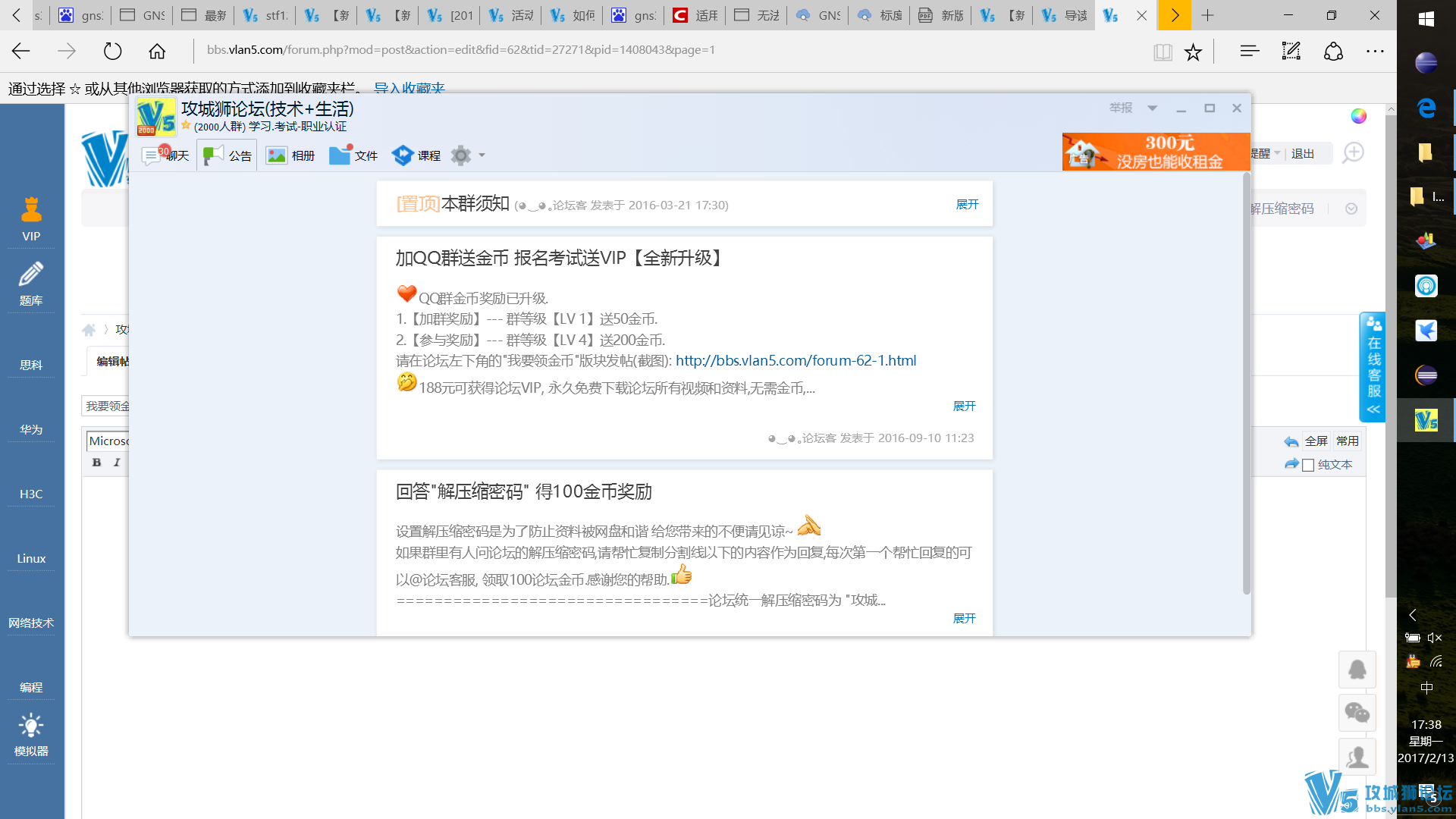
Task: Open the browser more options menu
Action: pos(1375,51)
